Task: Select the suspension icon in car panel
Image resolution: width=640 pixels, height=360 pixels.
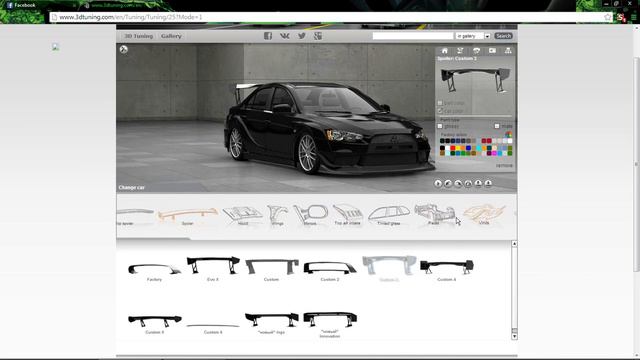Action: pyautogui.click(x=460, y=51)
